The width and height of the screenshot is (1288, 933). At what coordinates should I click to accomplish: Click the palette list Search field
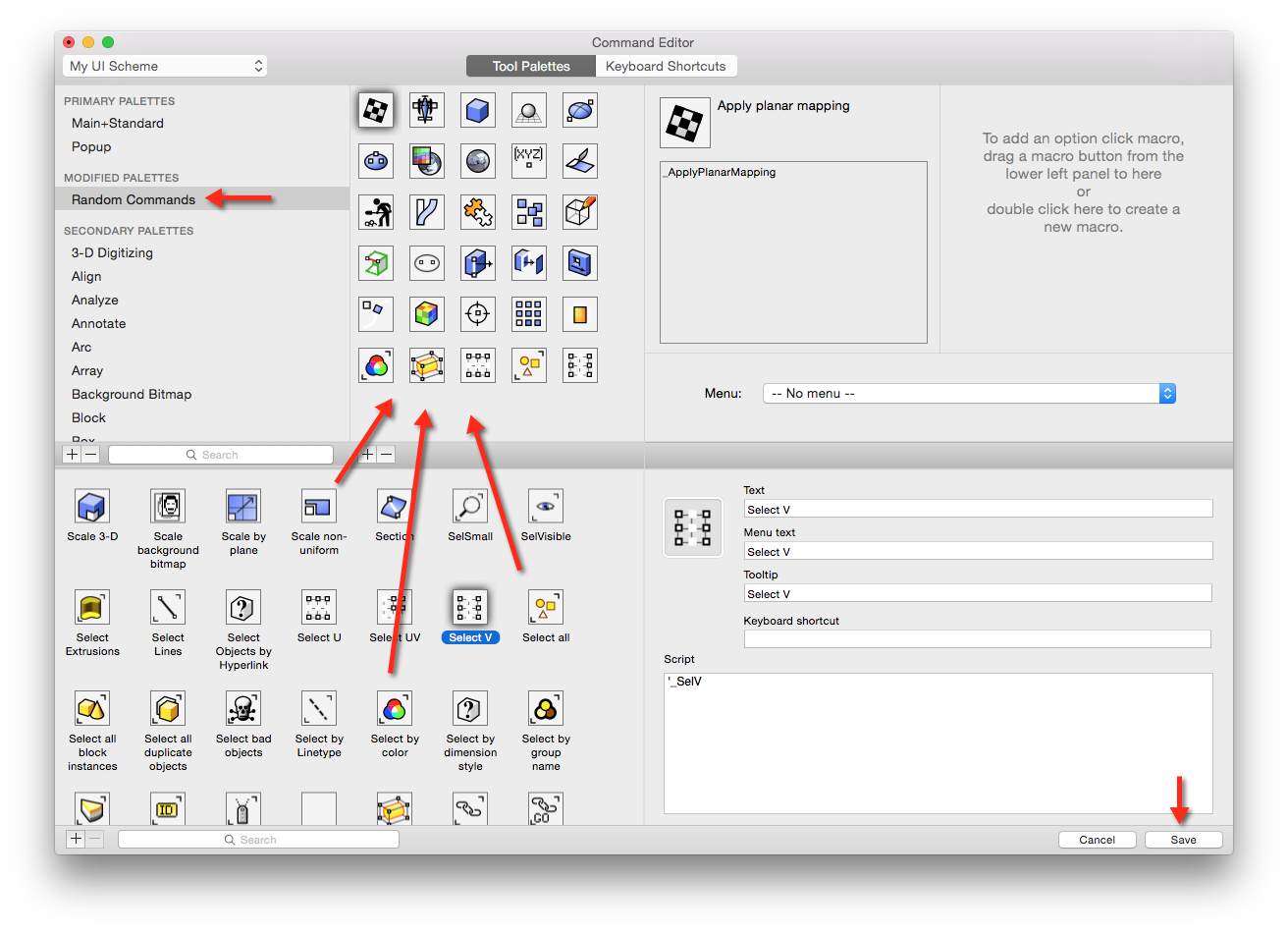coord(221,455)
